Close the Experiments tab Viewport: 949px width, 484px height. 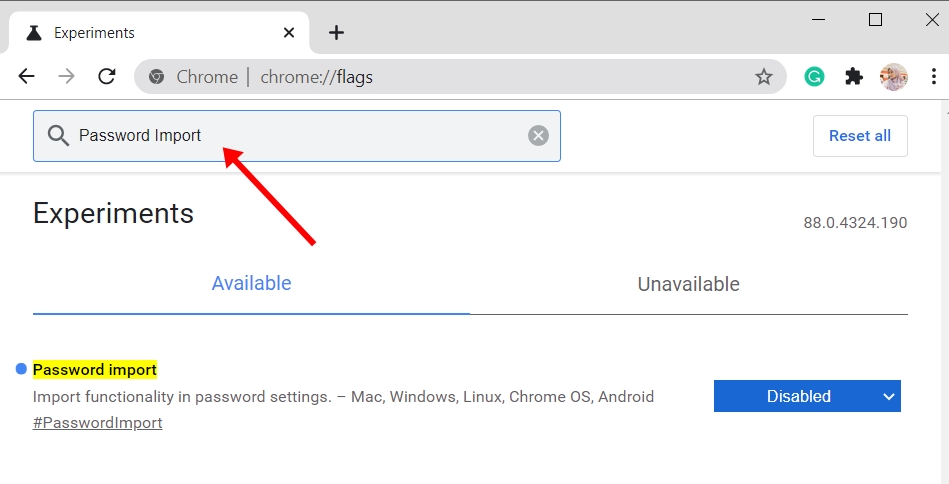pos(289,33)
